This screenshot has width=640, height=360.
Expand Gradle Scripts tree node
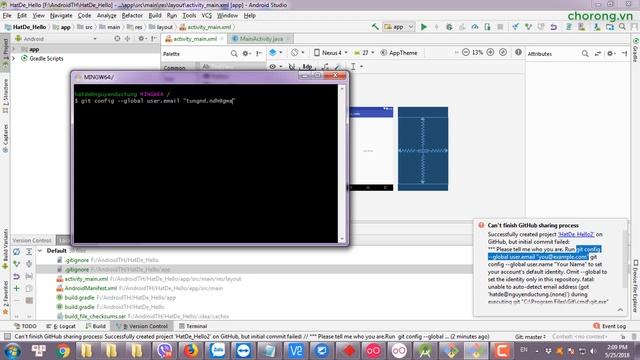click(14, 58)
